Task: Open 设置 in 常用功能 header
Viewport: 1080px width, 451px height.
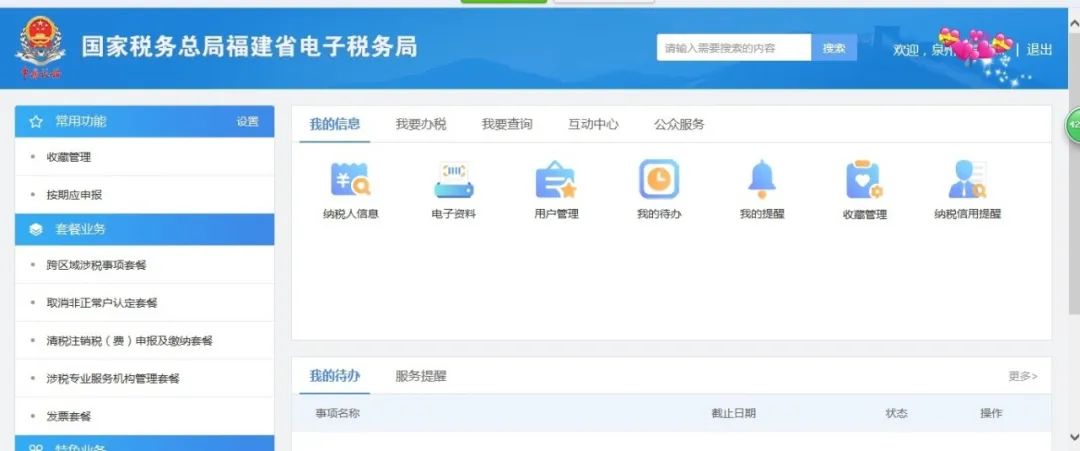Action: click(247, 122)
